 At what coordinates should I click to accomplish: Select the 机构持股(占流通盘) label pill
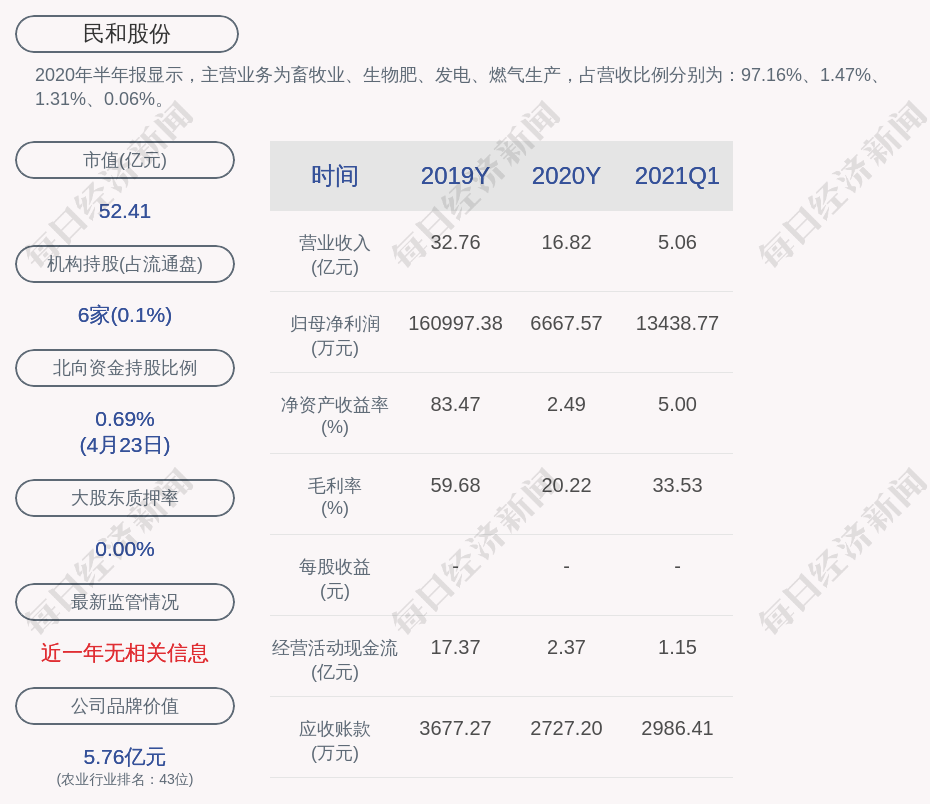pos(125,264)
